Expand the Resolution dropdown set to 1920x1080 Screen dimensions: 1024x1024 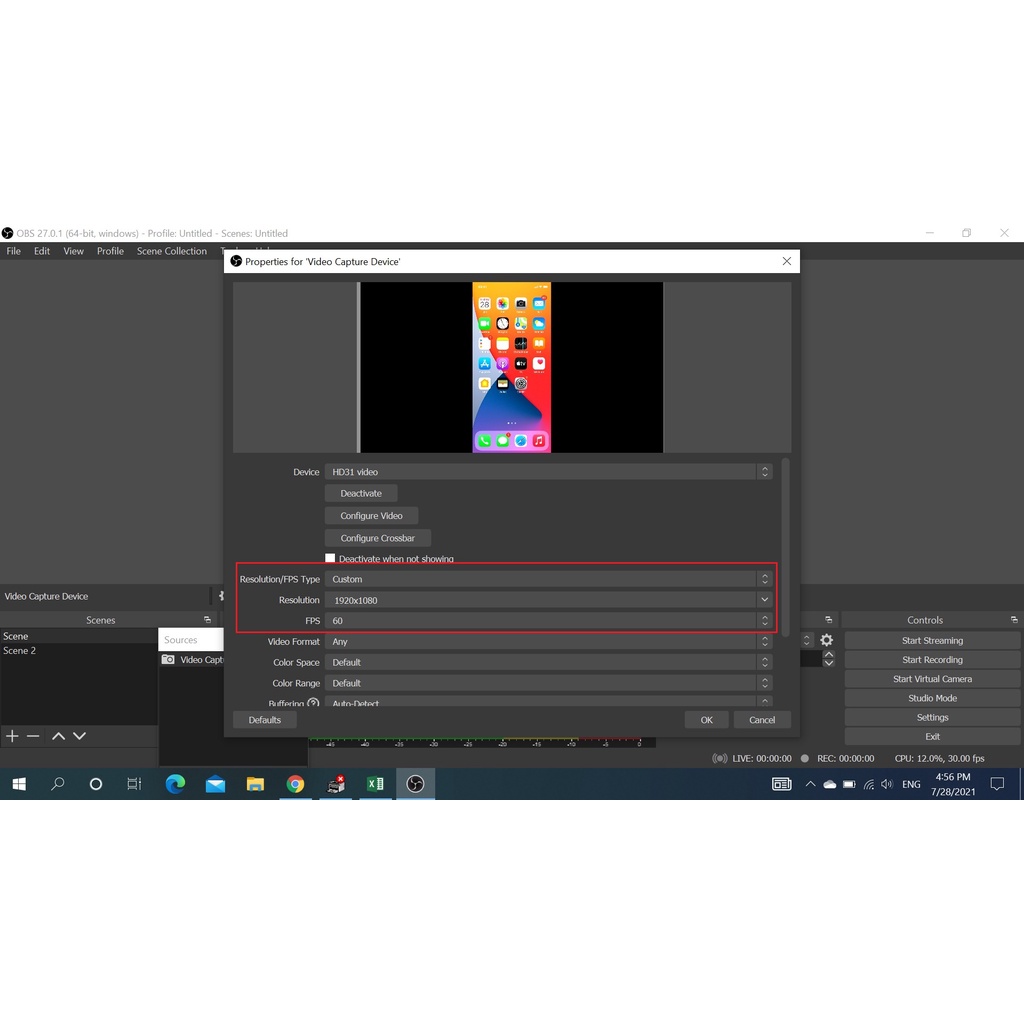coord(764,600)
